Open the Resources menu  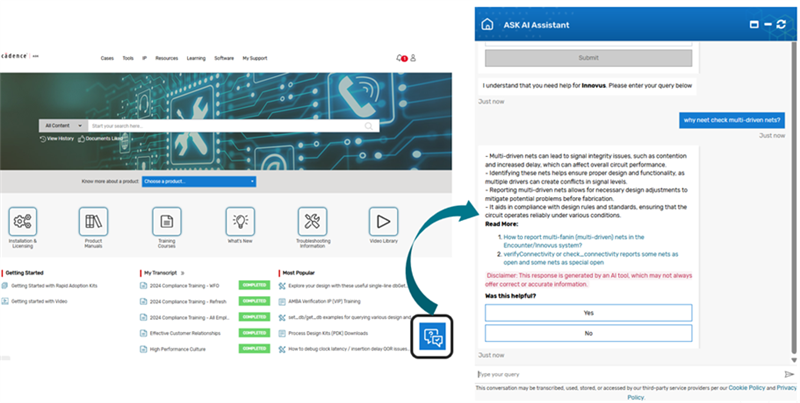[166, 58]
